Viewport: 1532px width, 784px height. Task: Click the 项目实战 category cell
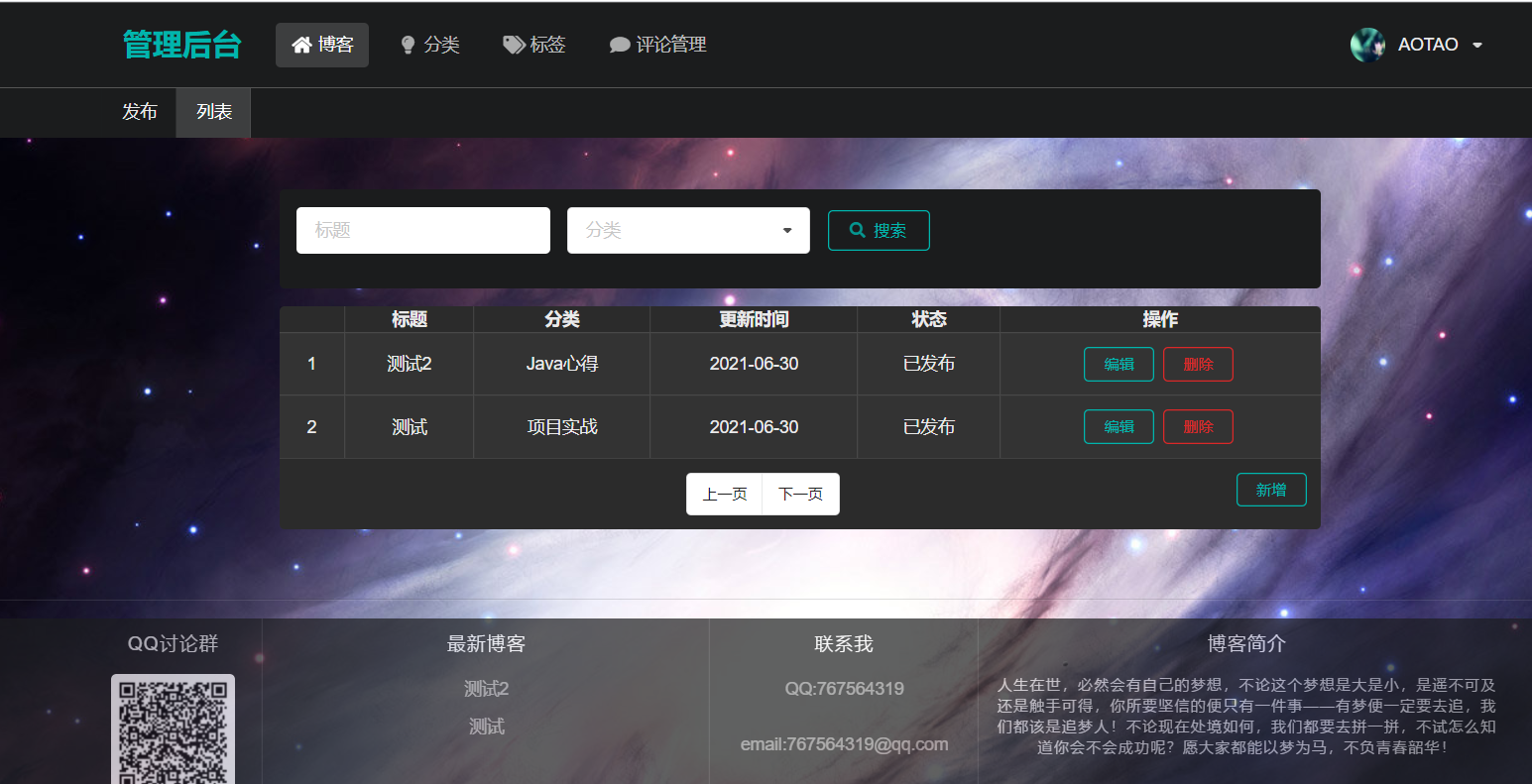[562, 427]
